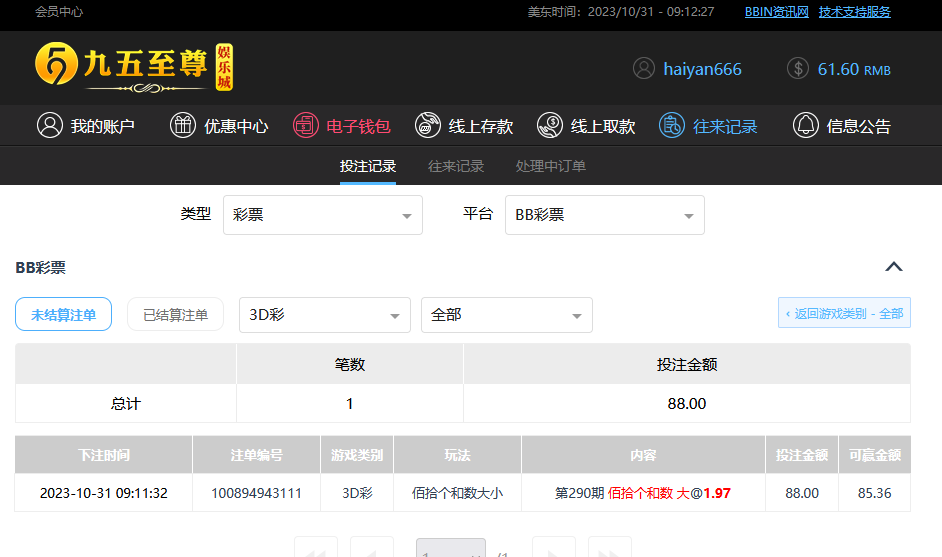942x557 pixels.
Task: Open the 电子钱包 wallet icon
Action: click(305, 125)
